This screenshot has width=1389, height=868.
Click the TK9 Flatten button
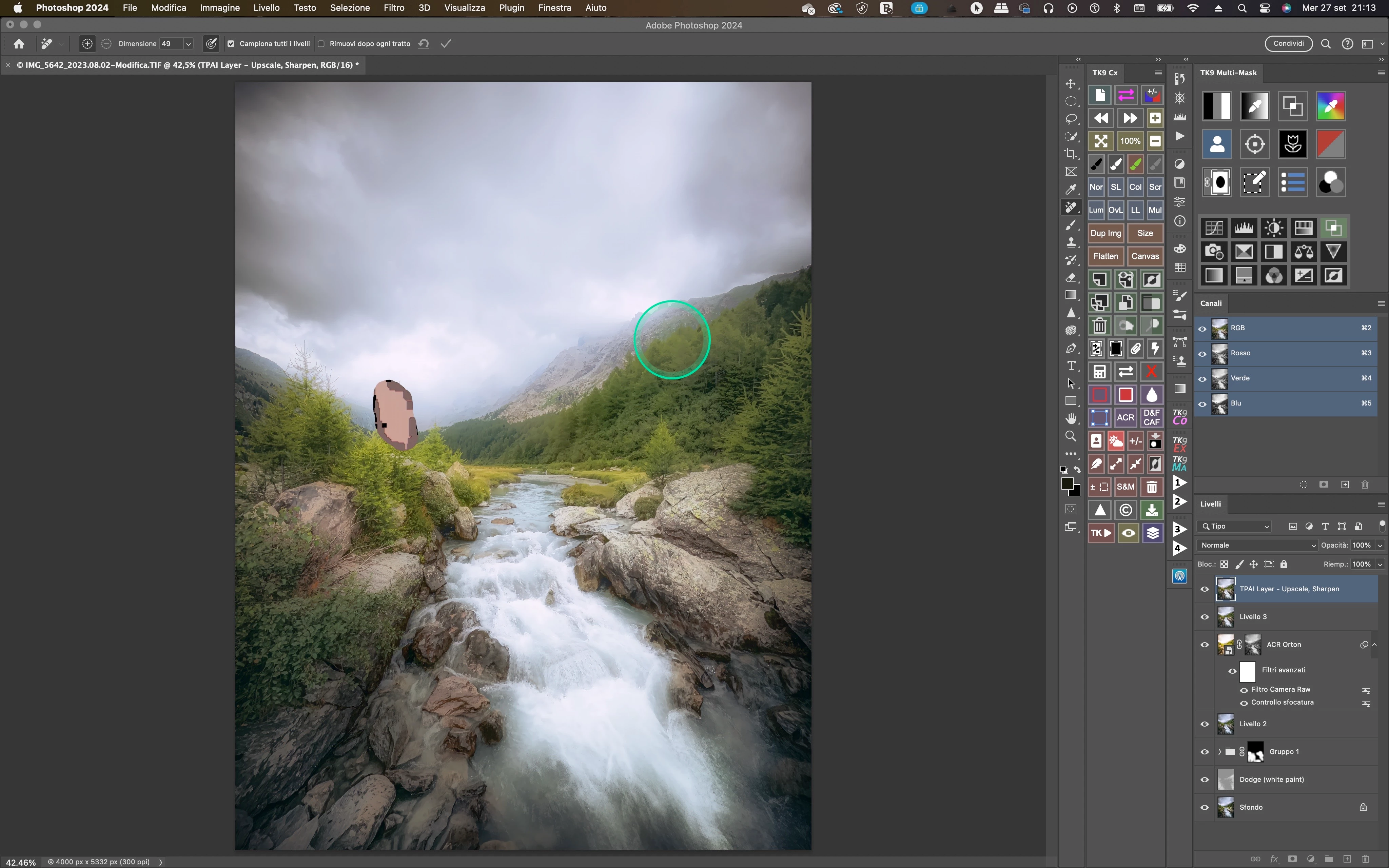coord(1106,256)
